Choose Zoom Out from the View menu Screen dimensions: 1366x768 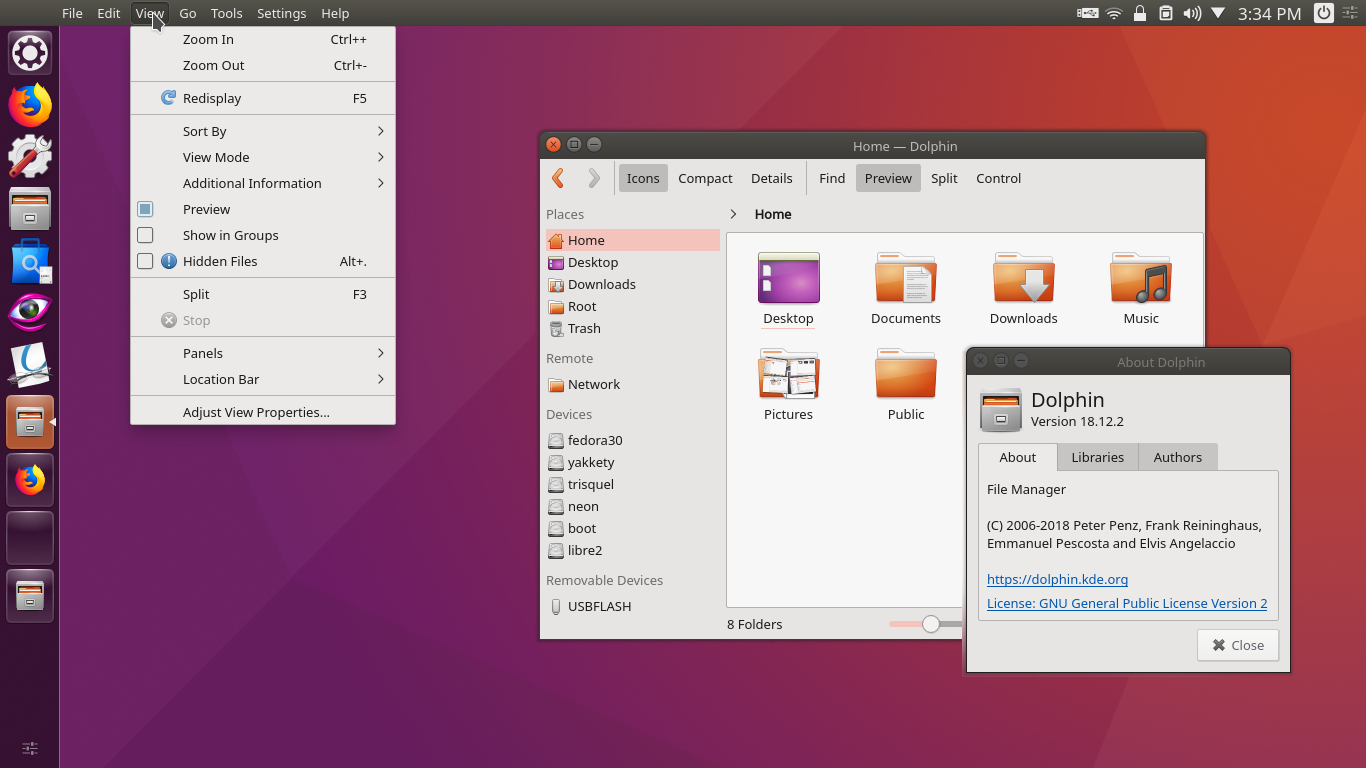[x=263, y=65]
